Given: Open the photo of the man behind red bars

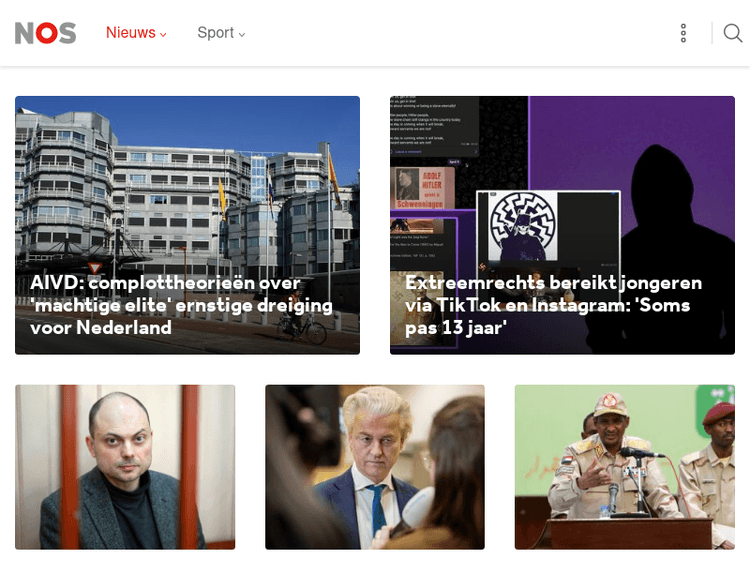Looking at the screenshot, I should [125, 467].
